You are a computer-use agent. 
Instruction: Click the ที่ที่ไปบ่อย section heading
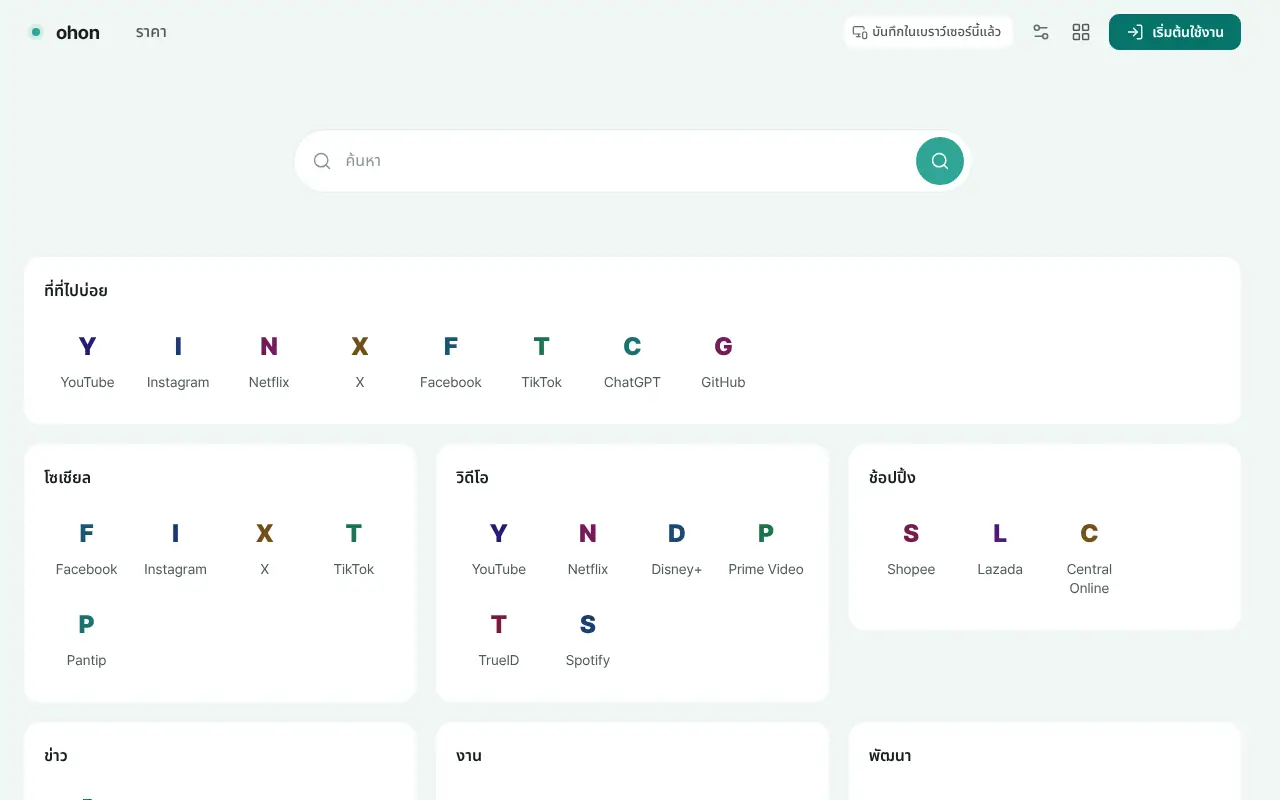pyautogui.click(x=76, y=291)
